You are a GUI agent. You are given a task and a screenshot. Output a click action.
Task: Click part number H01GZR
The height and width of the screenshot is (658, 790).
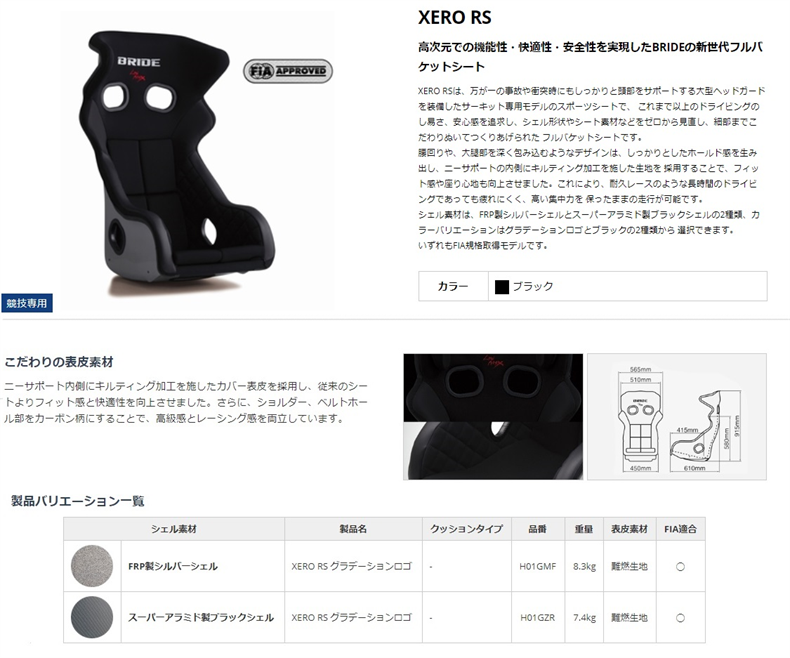click(538, 617)
